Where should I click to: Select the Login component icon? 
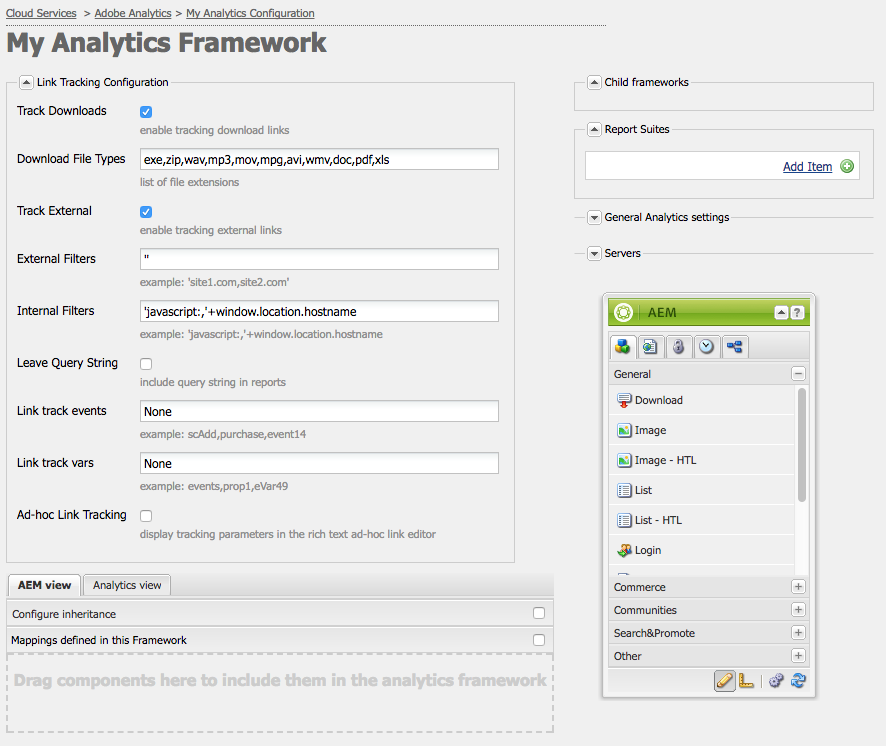point(624,550)
